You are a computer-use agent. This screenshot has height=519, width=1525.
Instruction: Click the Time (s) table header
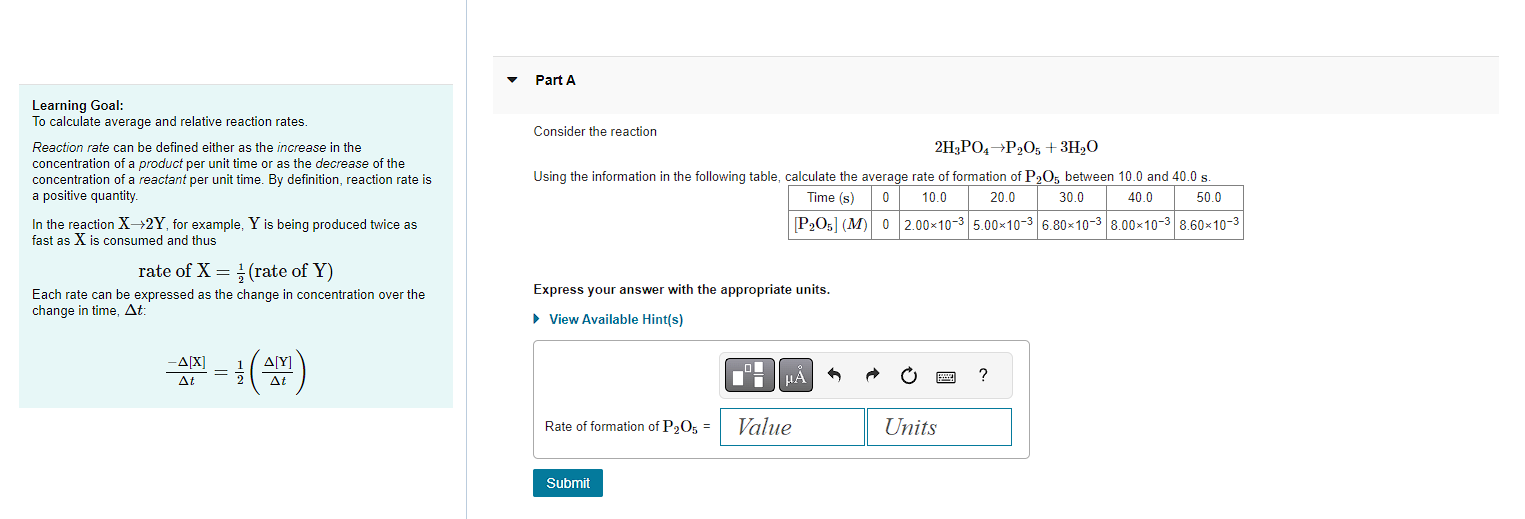click(830, 198)
